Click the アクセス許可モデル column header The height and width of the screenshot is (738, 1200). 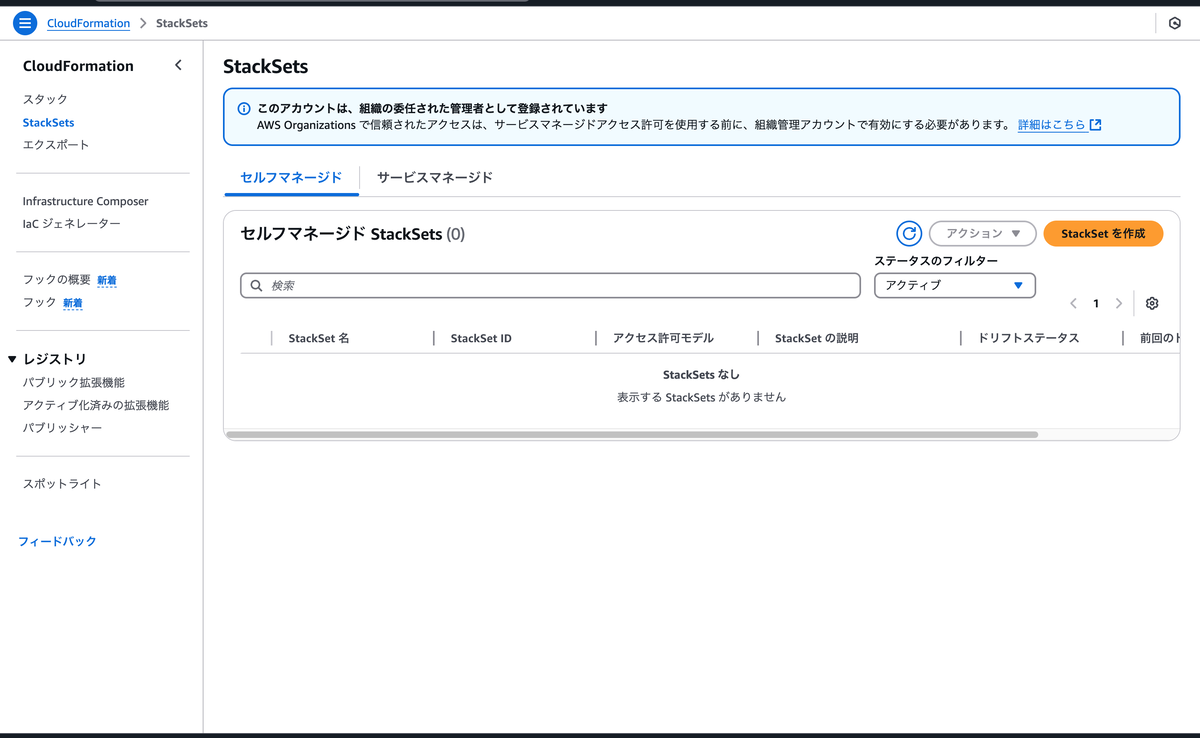click(x=663, y=338)
